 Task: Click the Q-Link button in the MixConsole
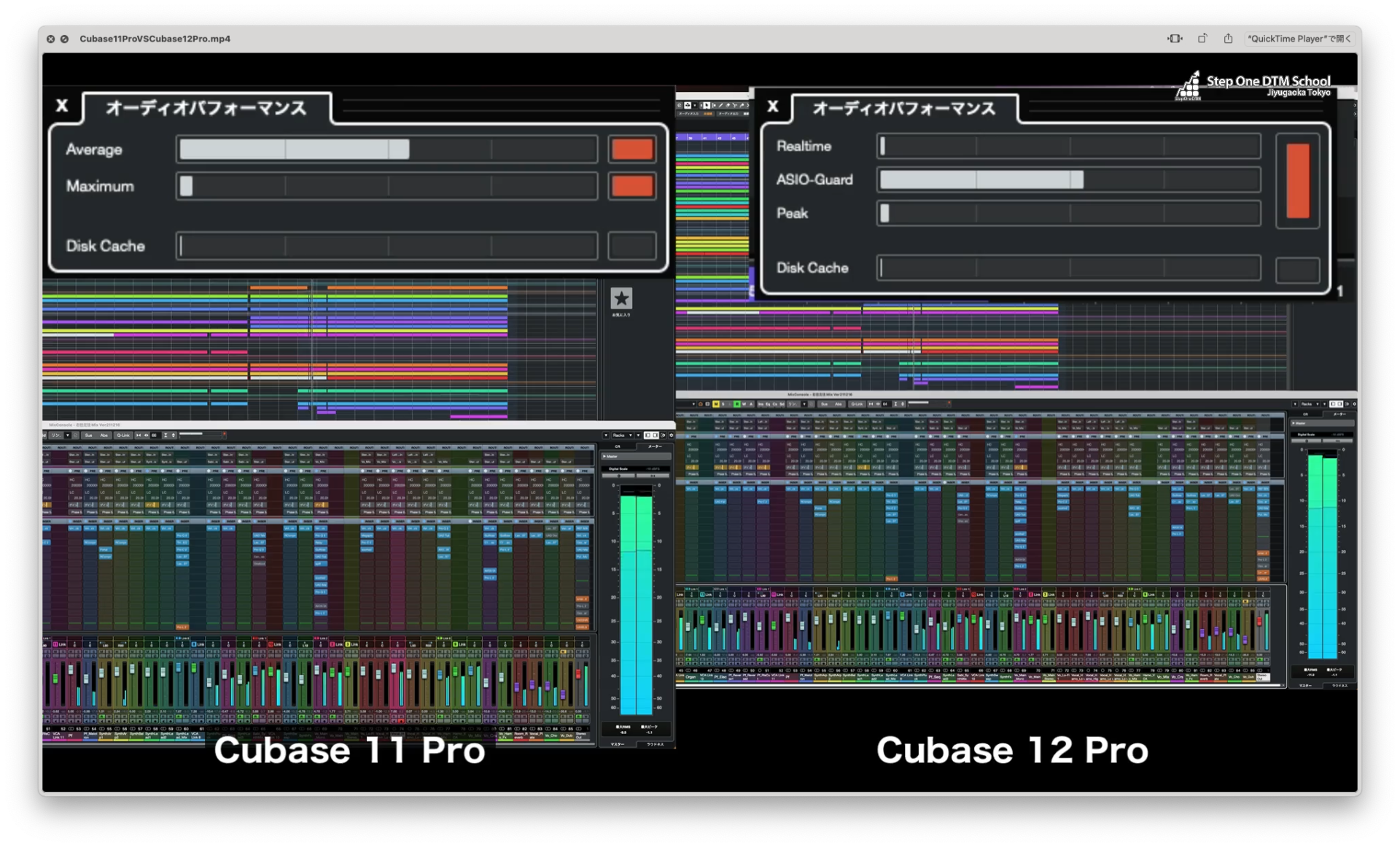(123, 435)
